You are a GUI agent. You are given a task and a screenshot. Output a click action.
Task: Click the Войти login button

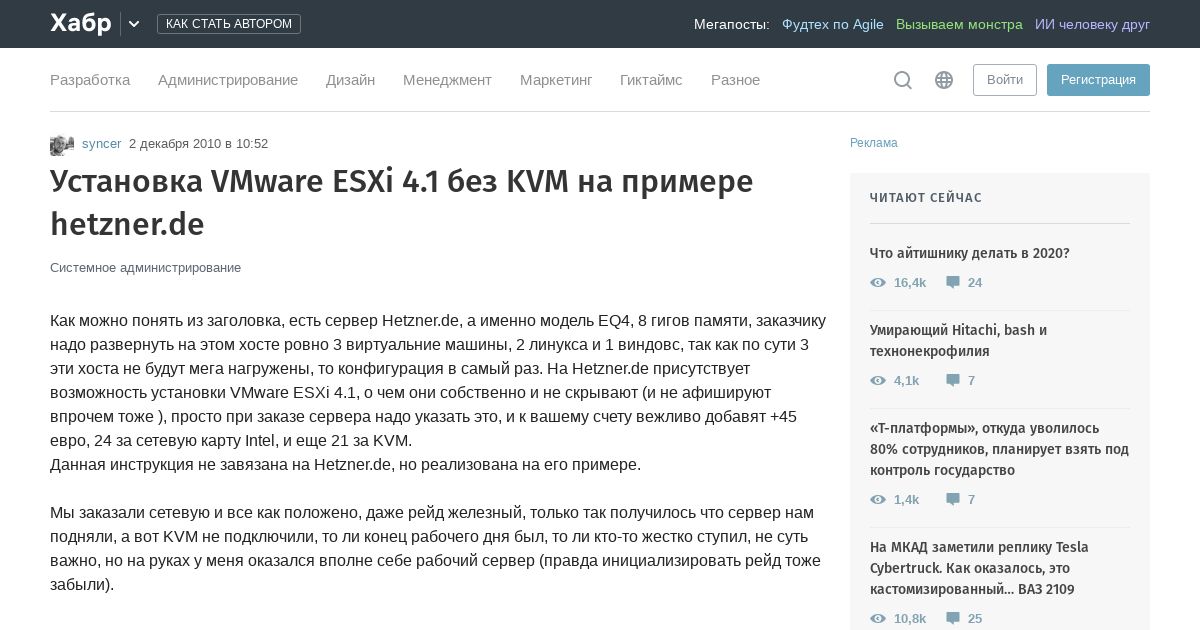pos(1005,80)
